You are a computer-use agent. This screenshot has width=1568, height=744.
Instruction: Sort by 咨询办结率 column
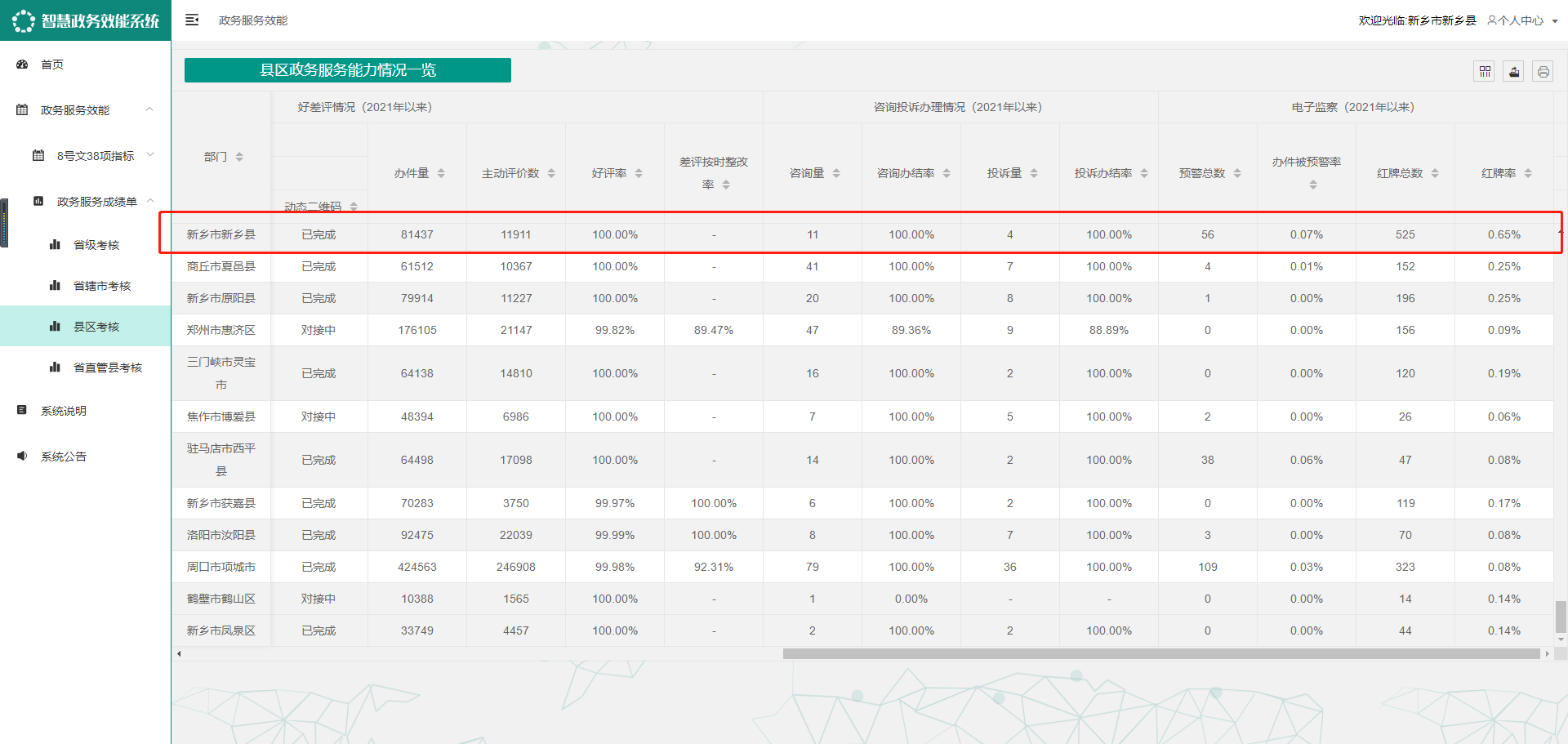click(x=947, y=173)
